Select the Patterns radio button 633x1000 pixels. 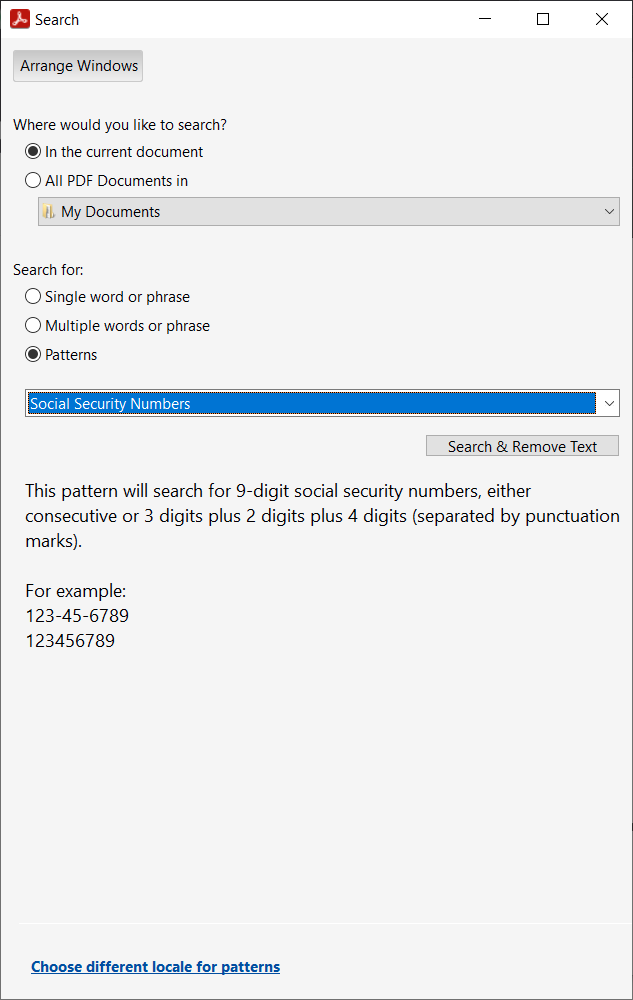tap(34, 355)
